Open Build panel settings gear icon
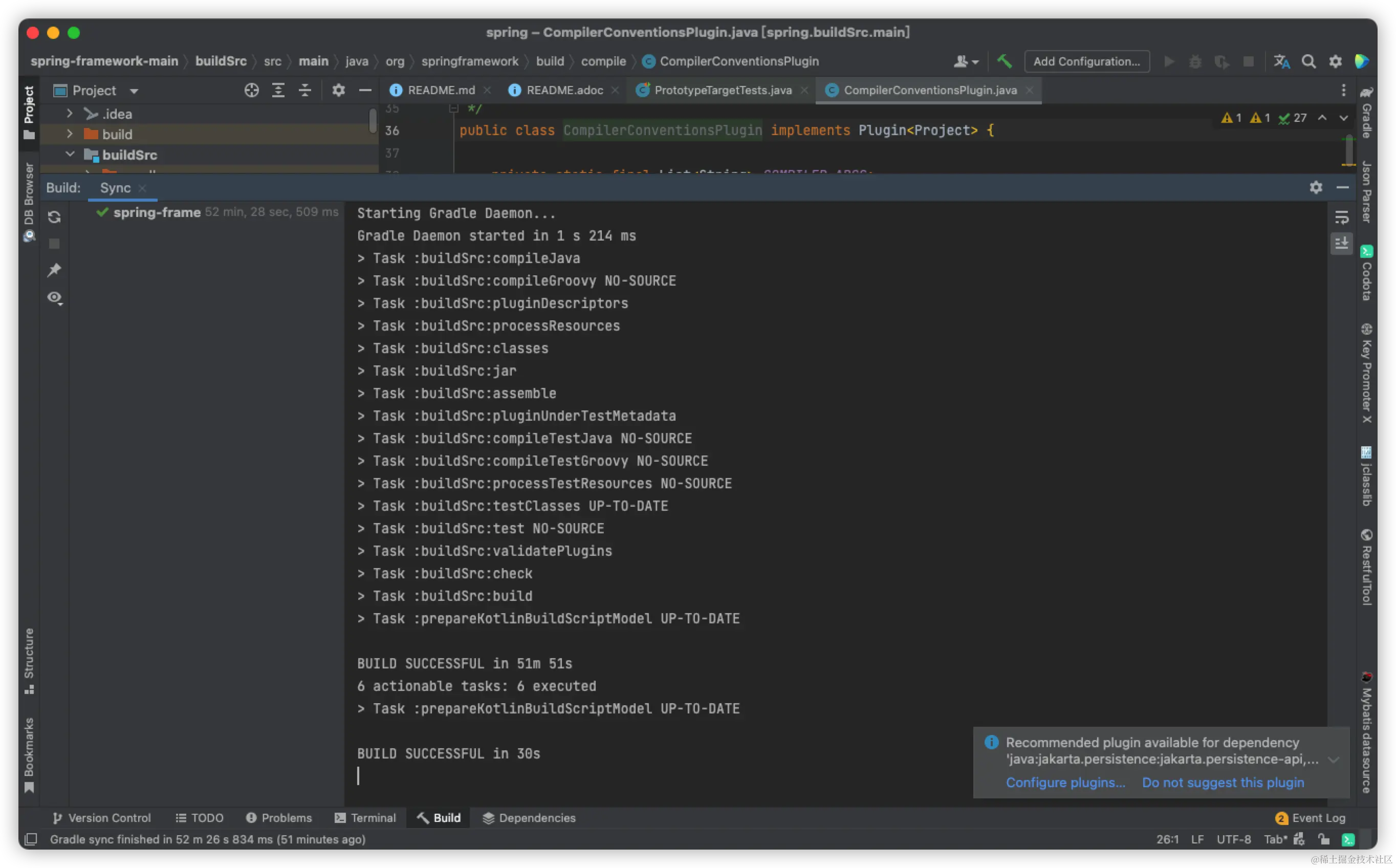The image size is (1396, 868). pos(1316,187)
